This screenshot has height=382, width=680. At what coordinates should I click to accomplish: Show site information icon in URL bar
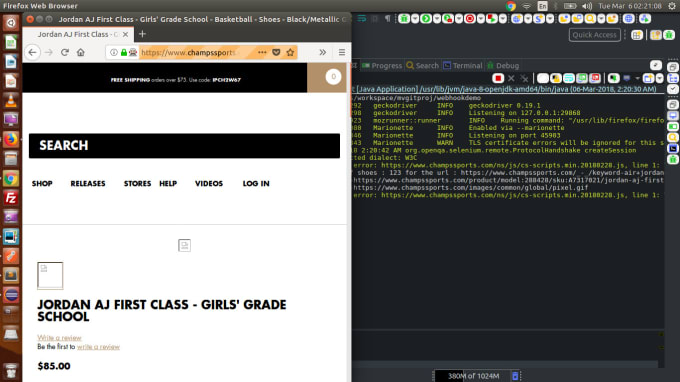click(x=114, y=52)
